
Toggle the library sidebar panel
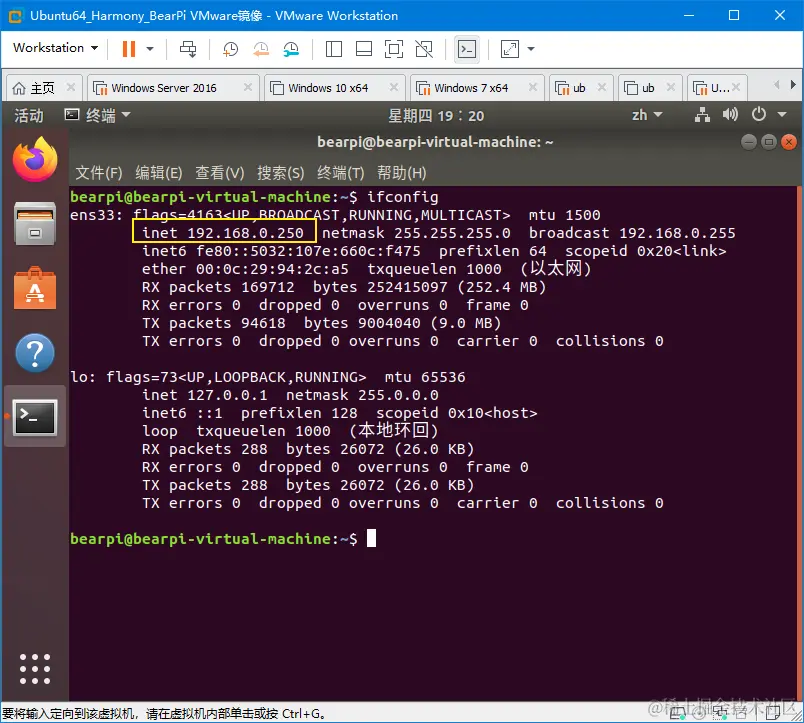click(334, 49)
